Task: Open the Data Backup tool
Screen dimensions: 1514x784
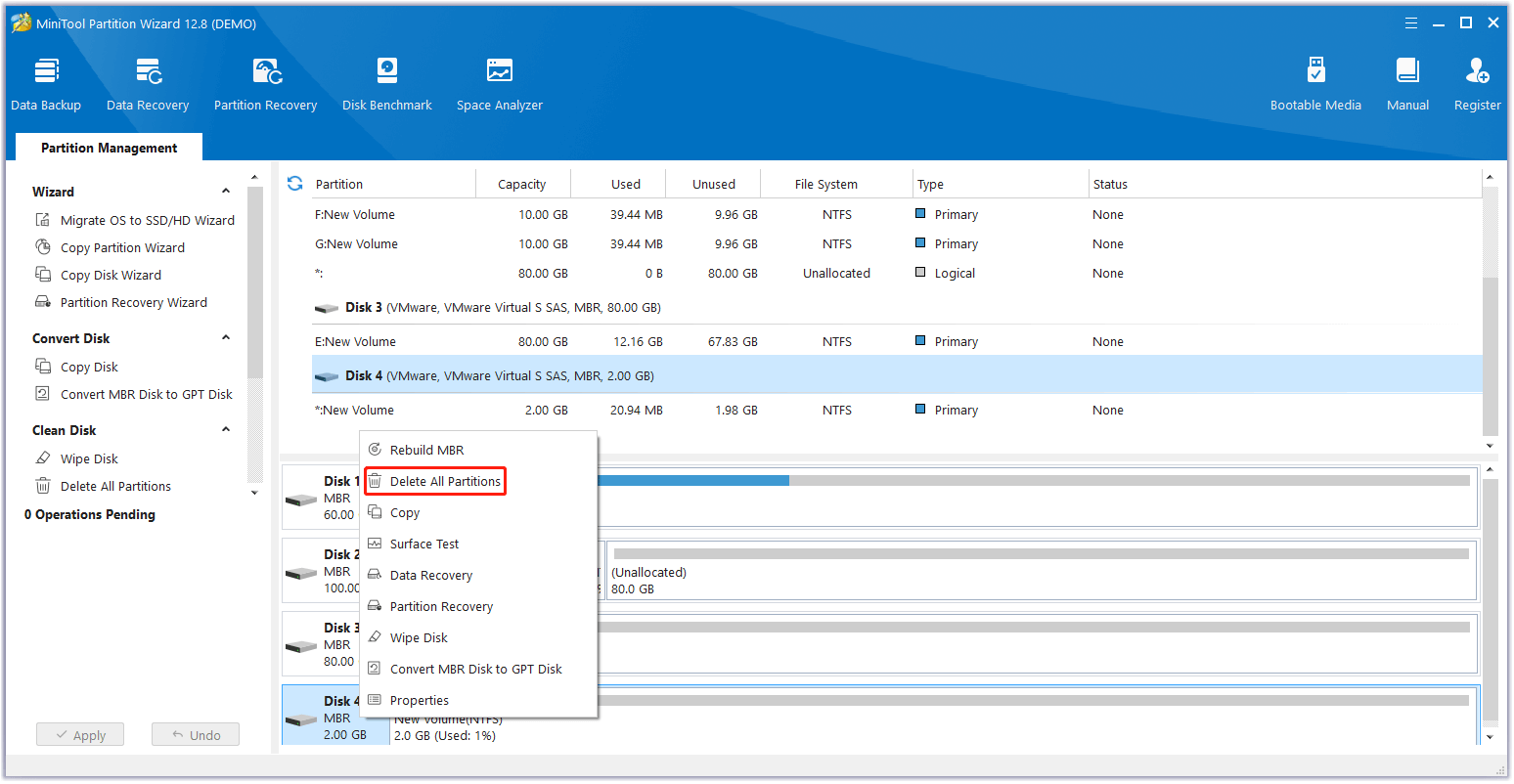Action: pos(46,84)
